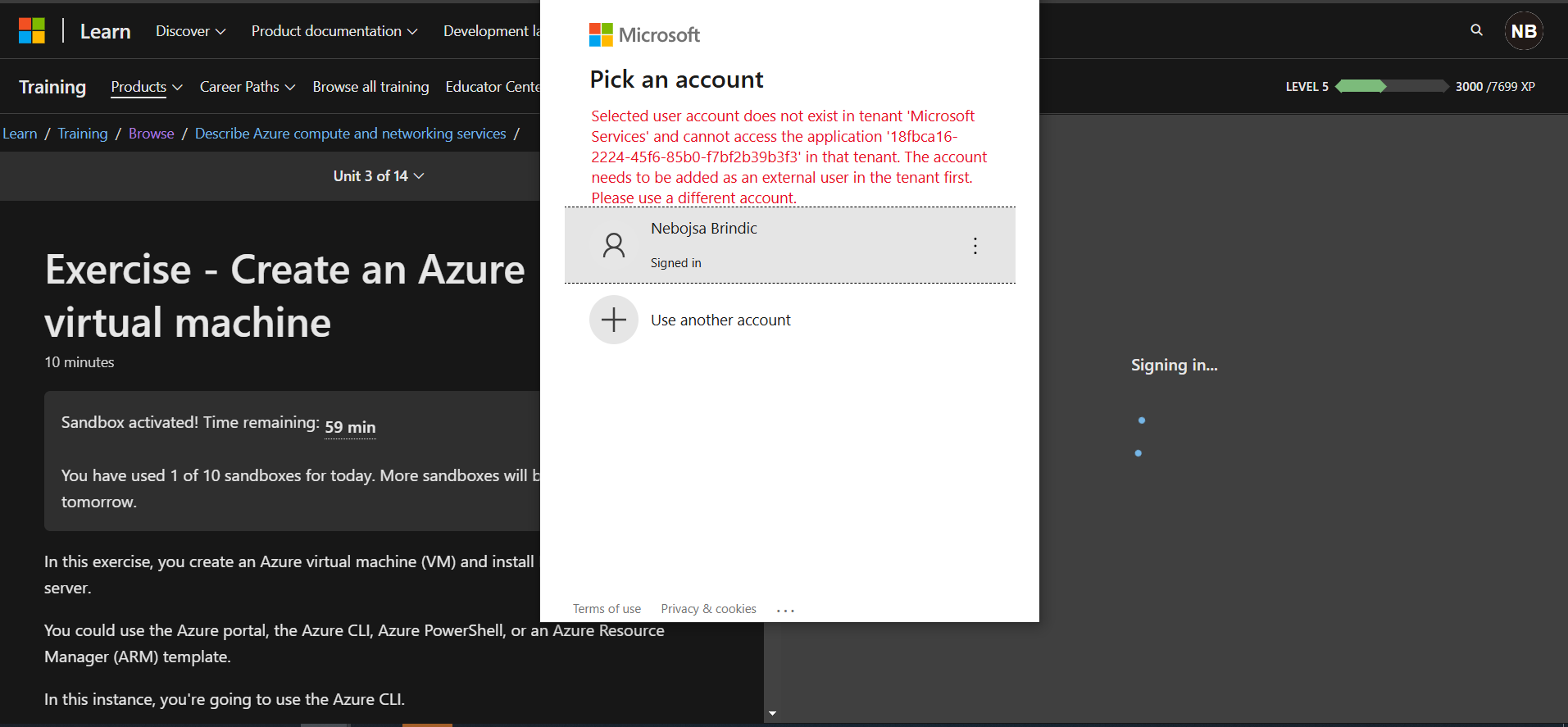Image resolution: width=1568 pixels, height=727 pixels.
Task: Click the LEVEL 5 label
Action: coord(1307,87)
